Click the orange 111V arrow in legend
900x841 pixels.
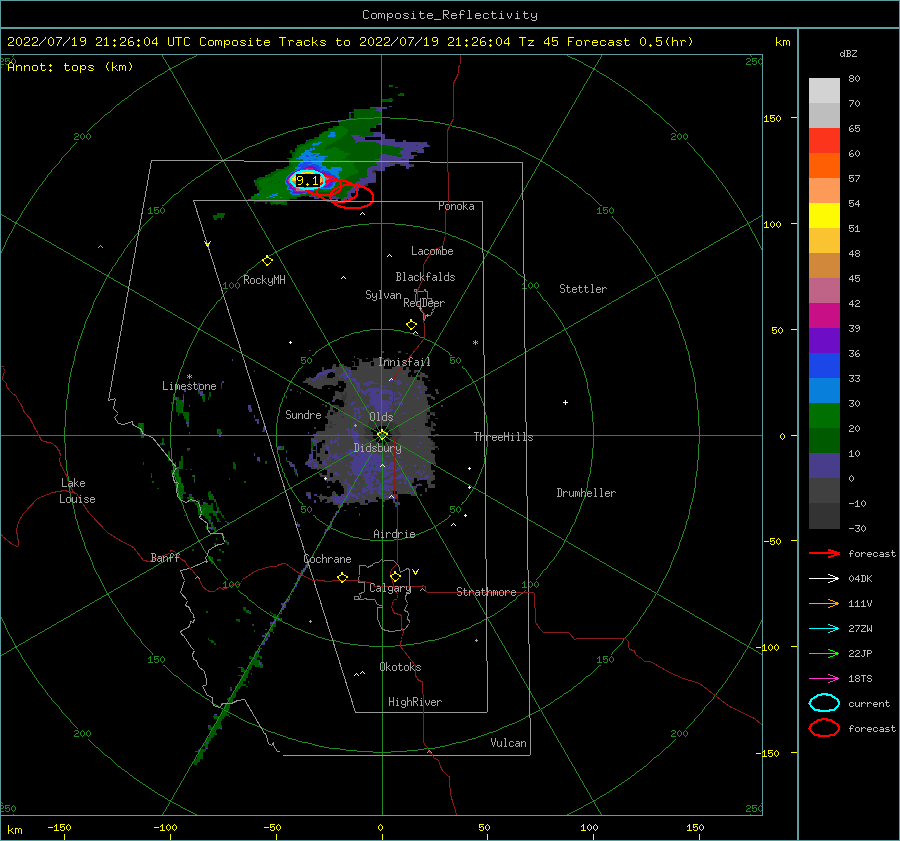[824, 603]
